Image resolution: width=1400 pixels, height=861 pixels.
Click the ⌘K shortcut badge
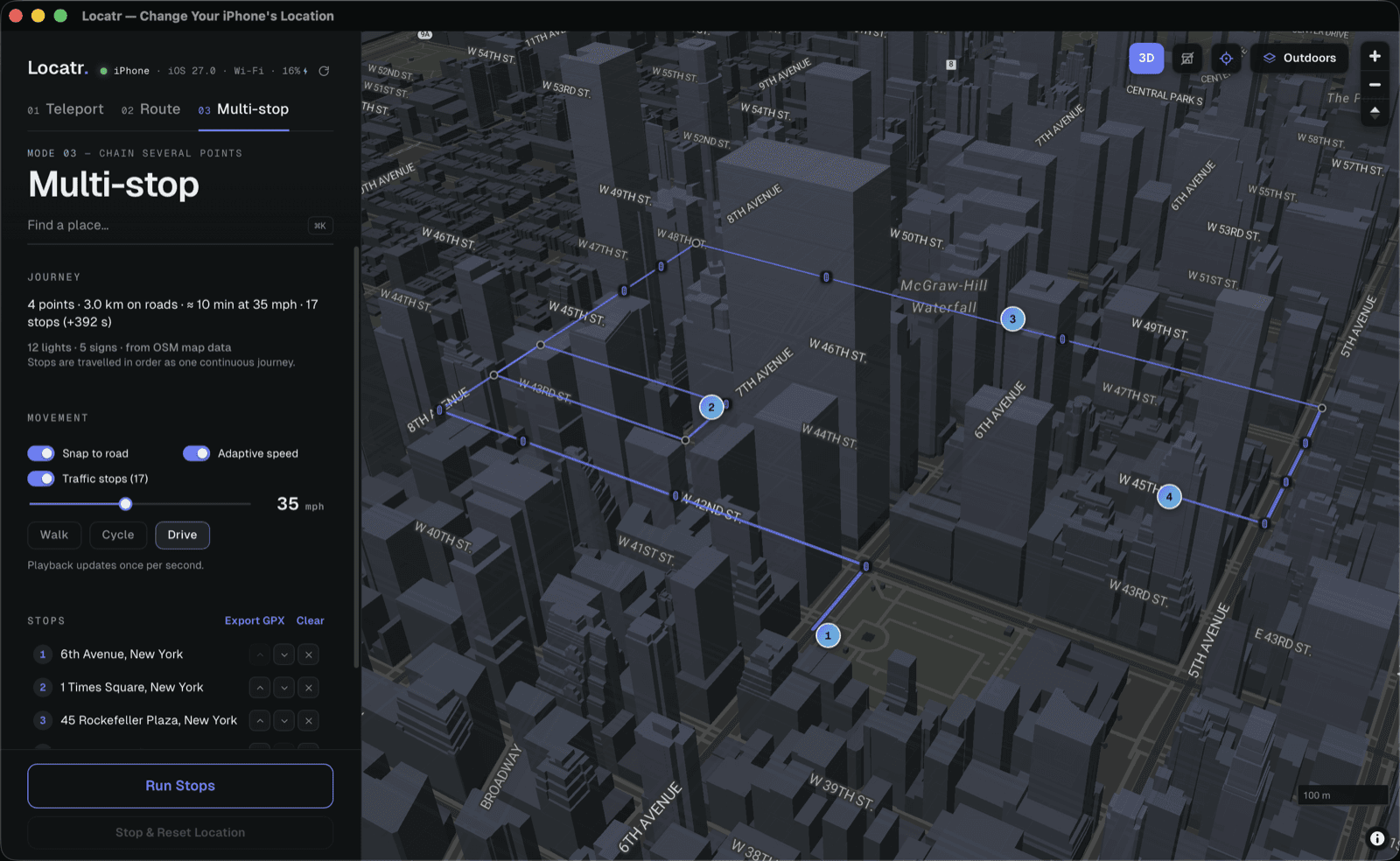point(320,226)
